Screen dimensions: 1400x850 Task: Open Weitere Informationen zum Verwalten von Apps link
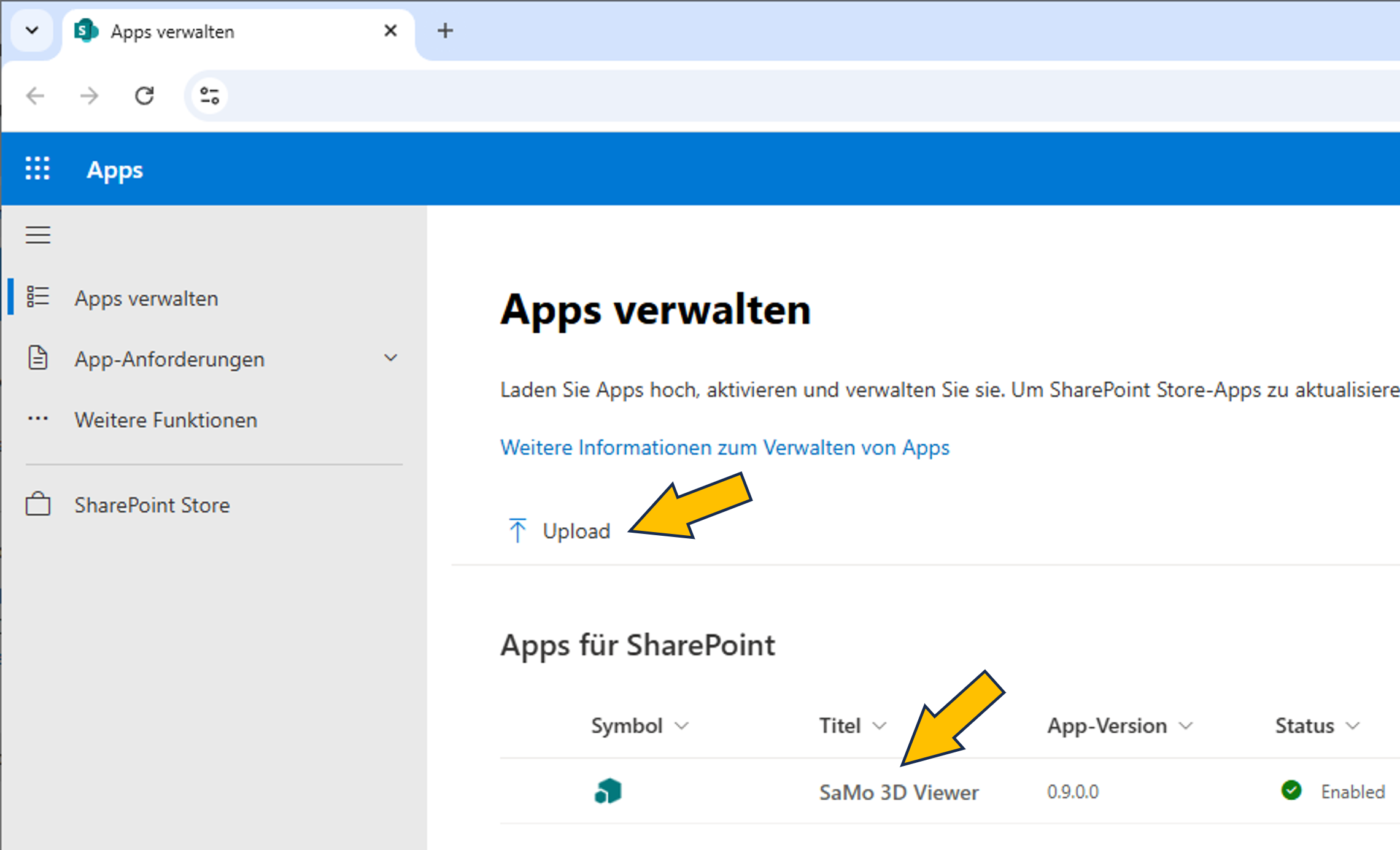(x=724, y=447)
